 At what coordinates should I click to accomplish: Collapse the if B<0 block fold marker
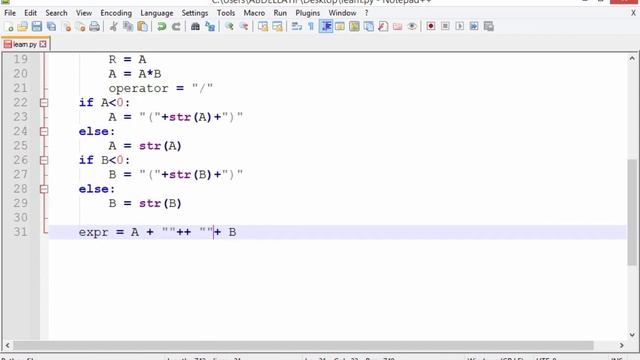coord(44,160)
